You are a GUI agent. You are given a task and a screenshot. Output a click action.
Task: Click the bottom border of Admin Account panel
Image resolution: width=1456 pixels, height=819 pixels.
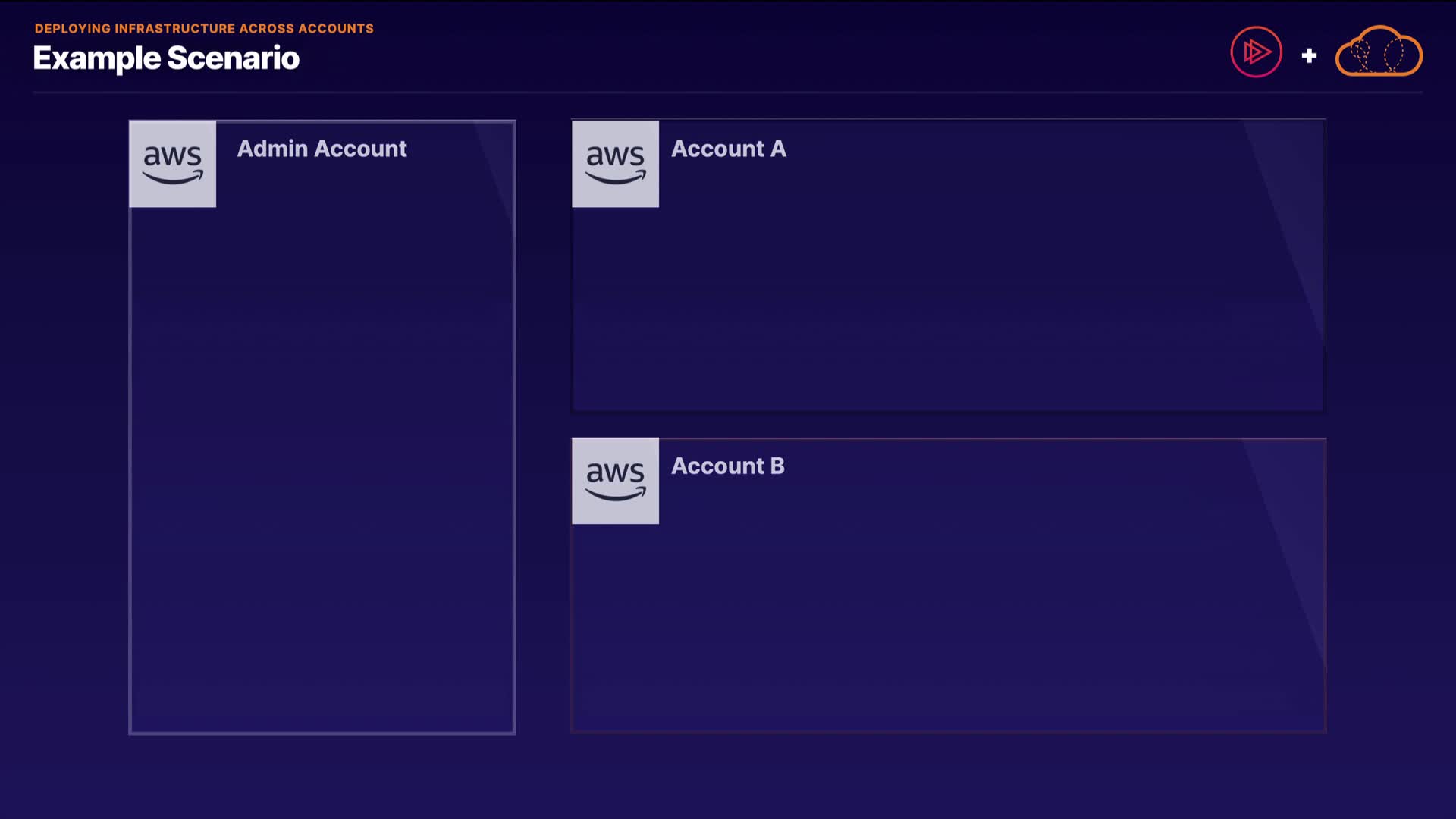pyautogui.click(x=322, y=733)
